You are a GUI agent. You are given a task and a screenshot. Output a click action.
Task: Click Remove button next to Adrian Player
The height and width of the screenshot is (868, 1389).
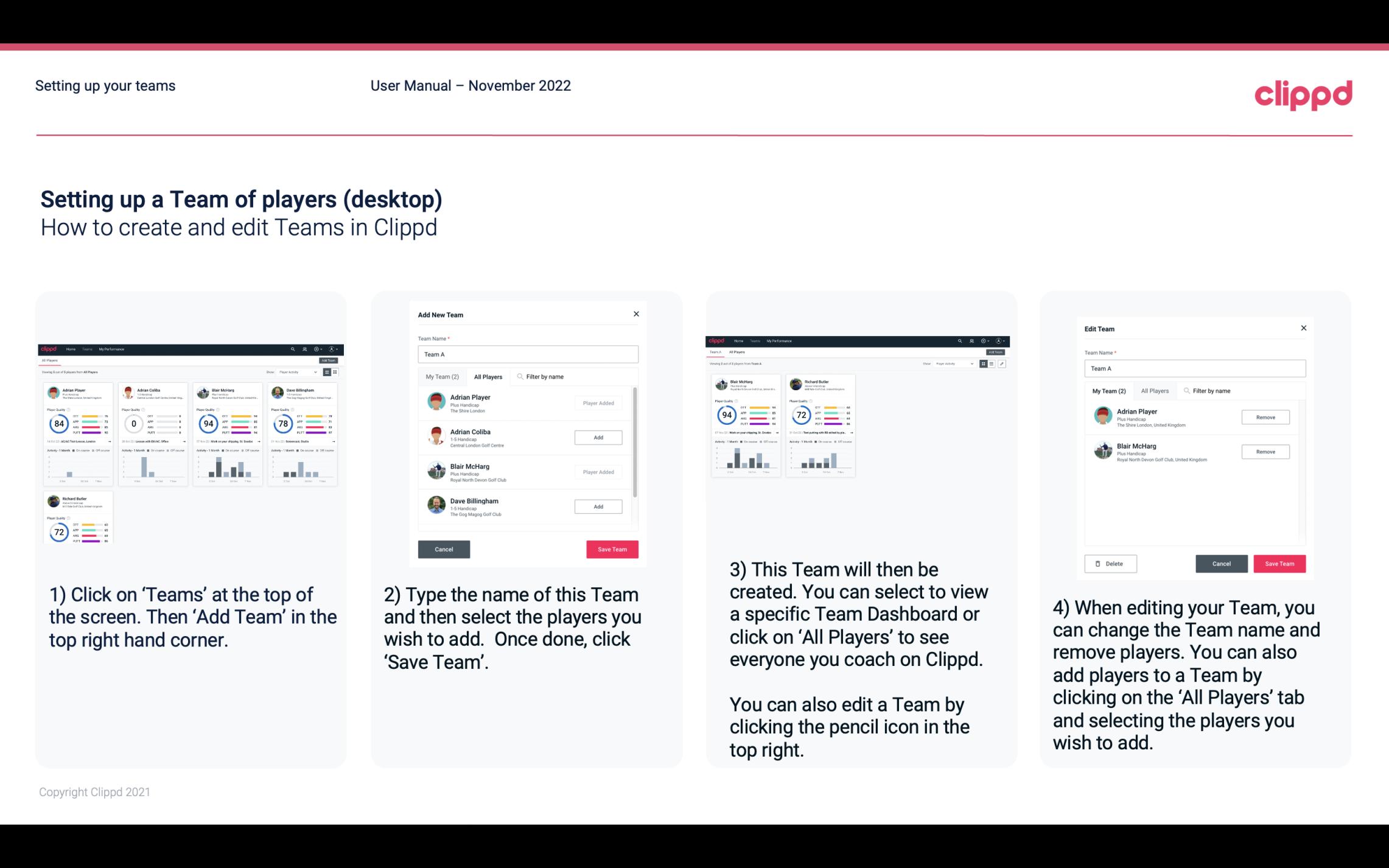[x=1265, y=417]
